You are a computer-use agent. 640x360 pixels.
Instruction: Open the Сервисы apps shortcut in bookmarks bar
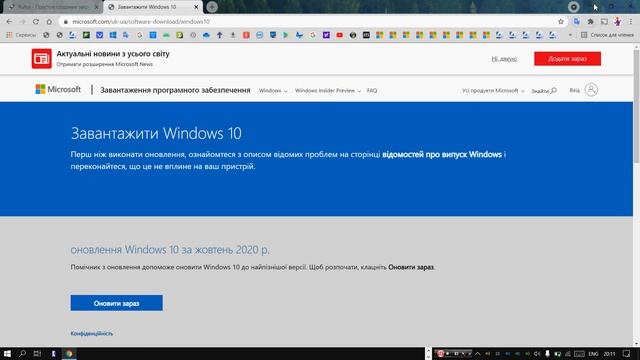[21, 35]
